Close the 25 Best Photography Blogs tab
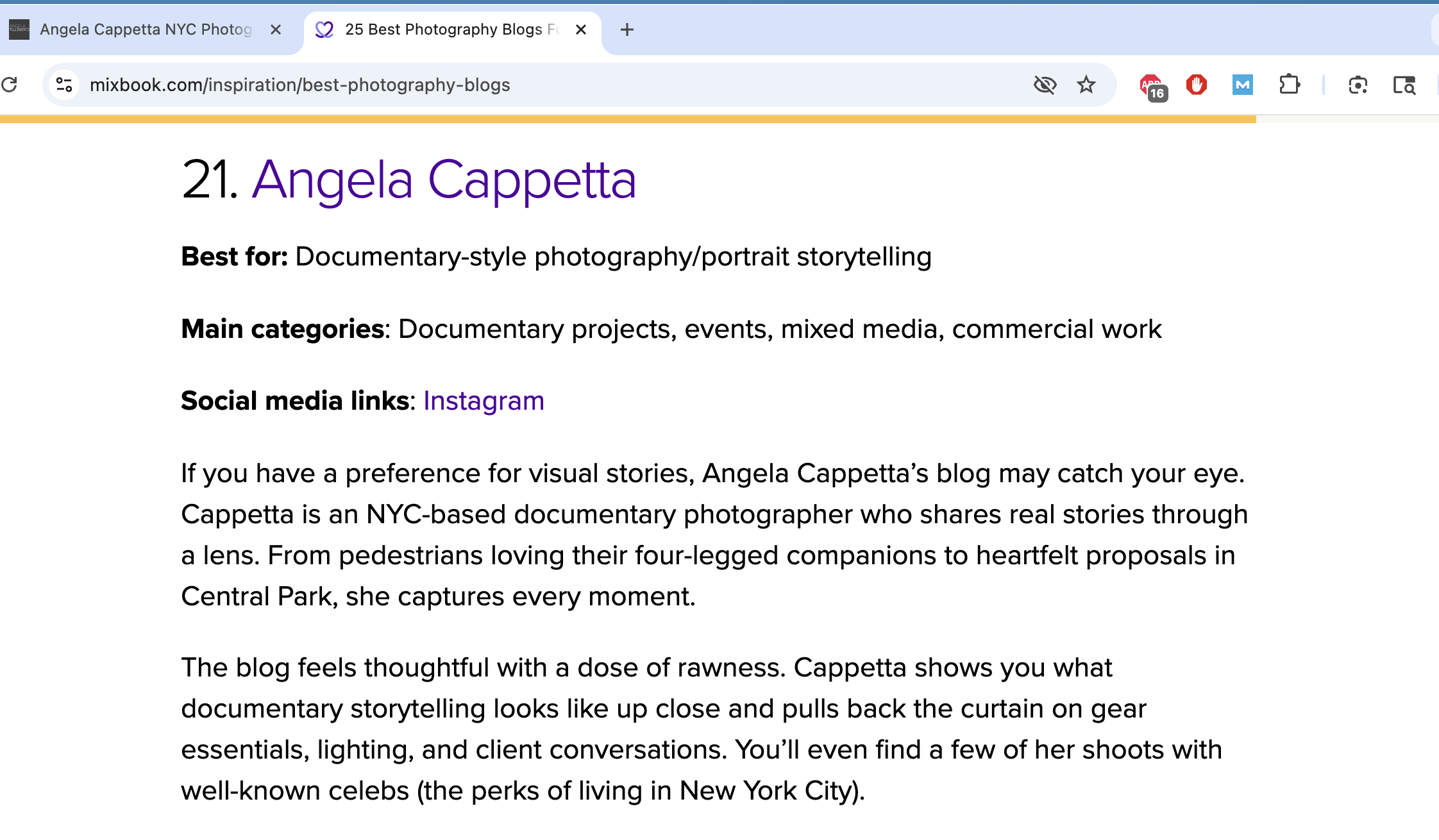 tap(581, 29)
